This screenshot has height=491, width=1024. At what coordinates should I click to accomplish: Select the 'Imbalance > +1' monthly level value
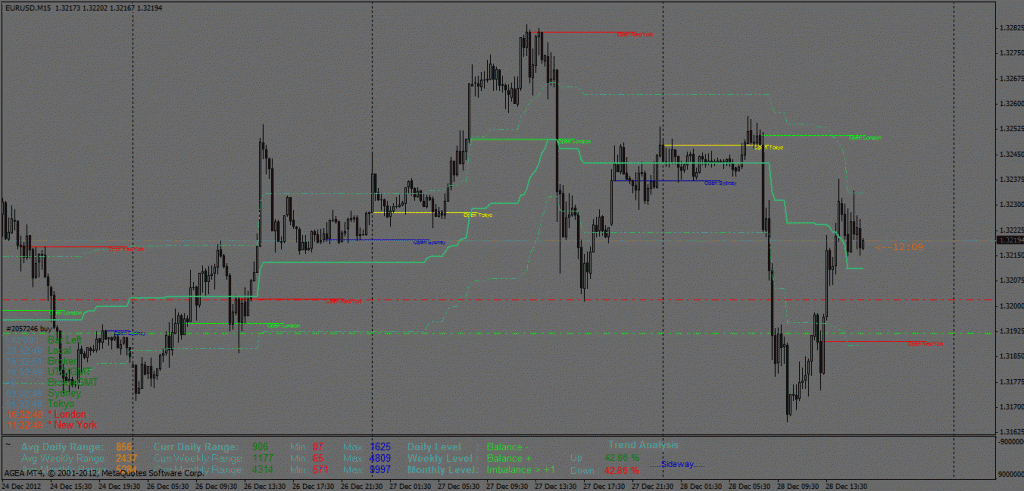tap(520, 469)
